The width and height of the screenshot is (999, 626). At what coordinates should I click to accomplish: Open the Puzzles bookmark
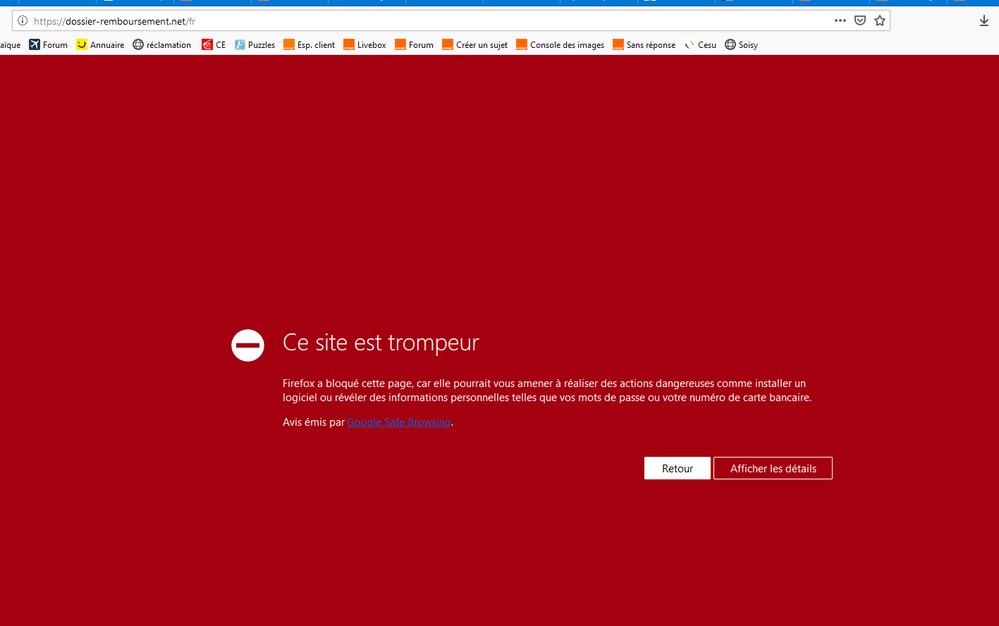tap(254, 45)
